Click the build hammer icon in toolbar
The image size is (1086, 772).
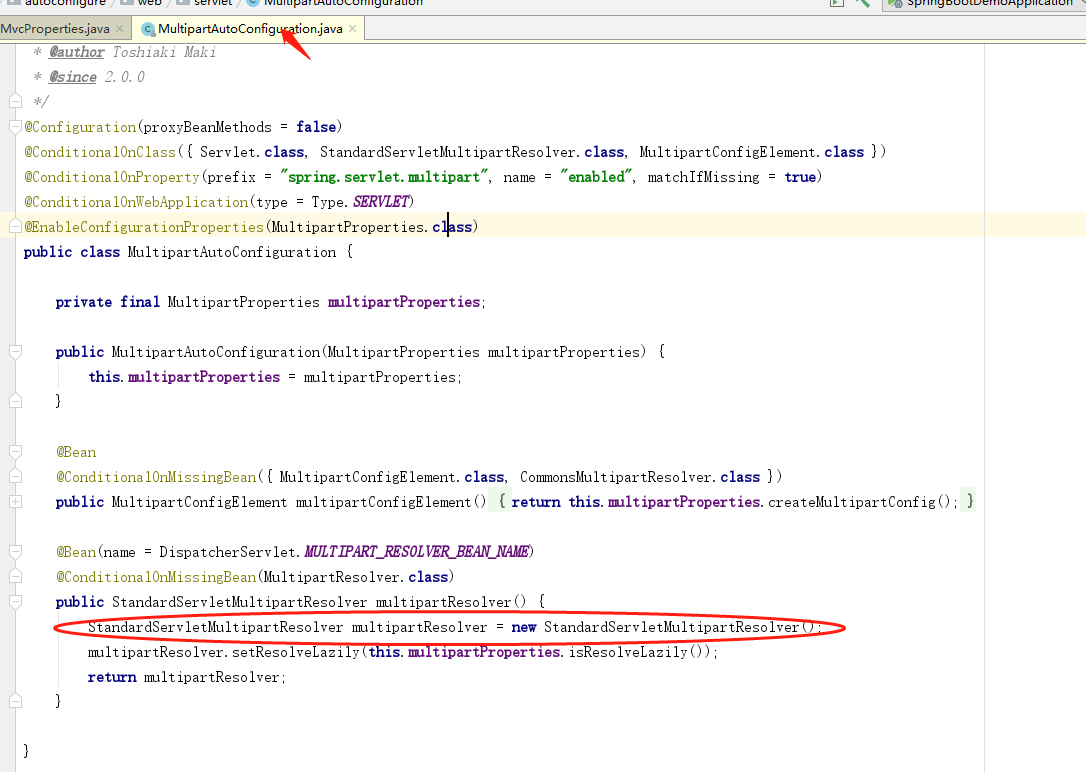click(862, 3)
